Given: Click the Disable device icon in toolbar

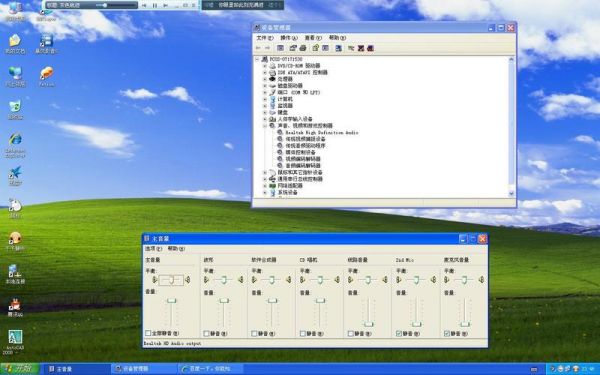Looking at the screenshot, I should (x=370, y=48).
